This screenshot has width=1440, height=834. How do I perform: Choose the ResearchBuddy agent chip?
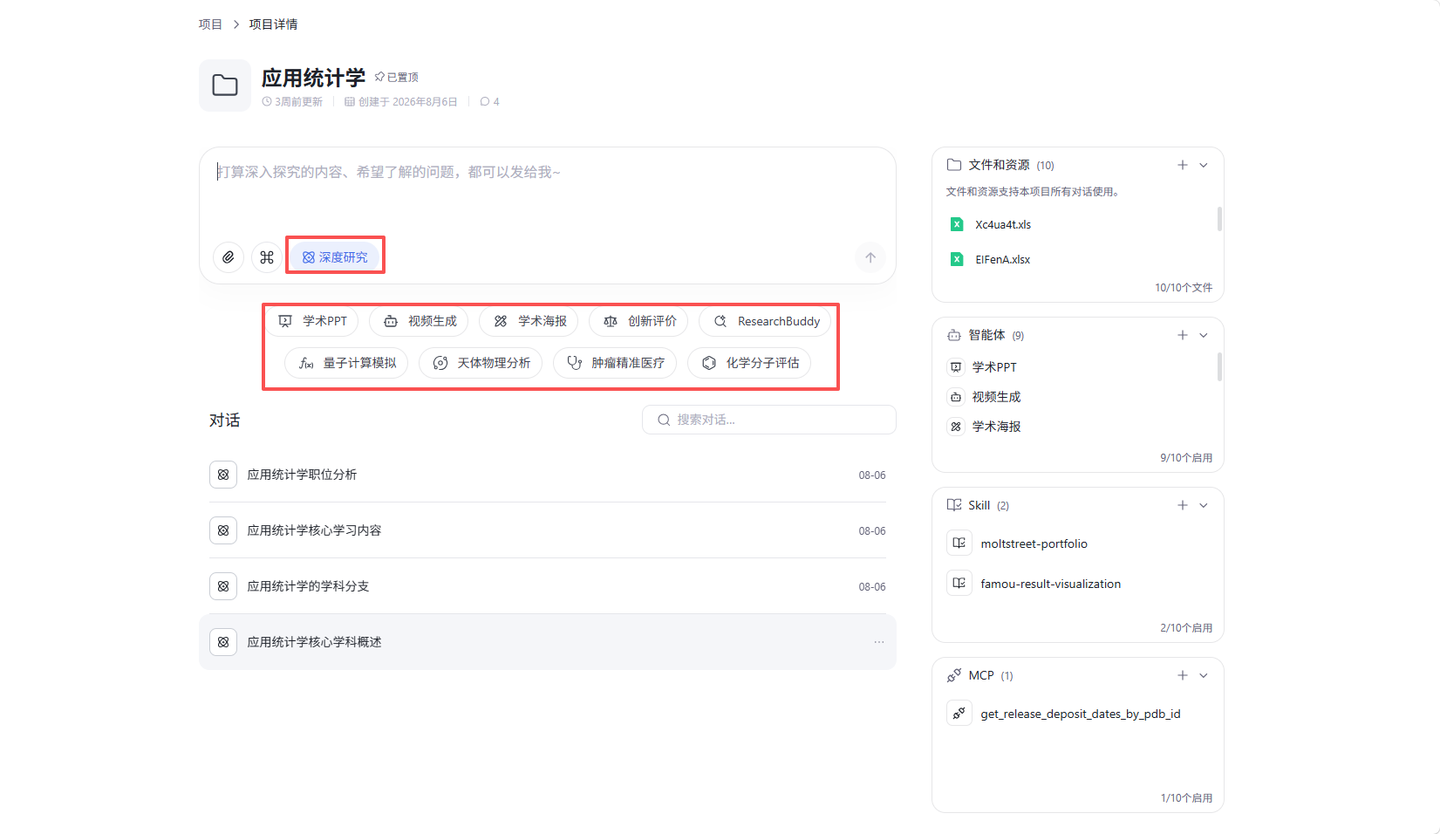click(765, 321)
